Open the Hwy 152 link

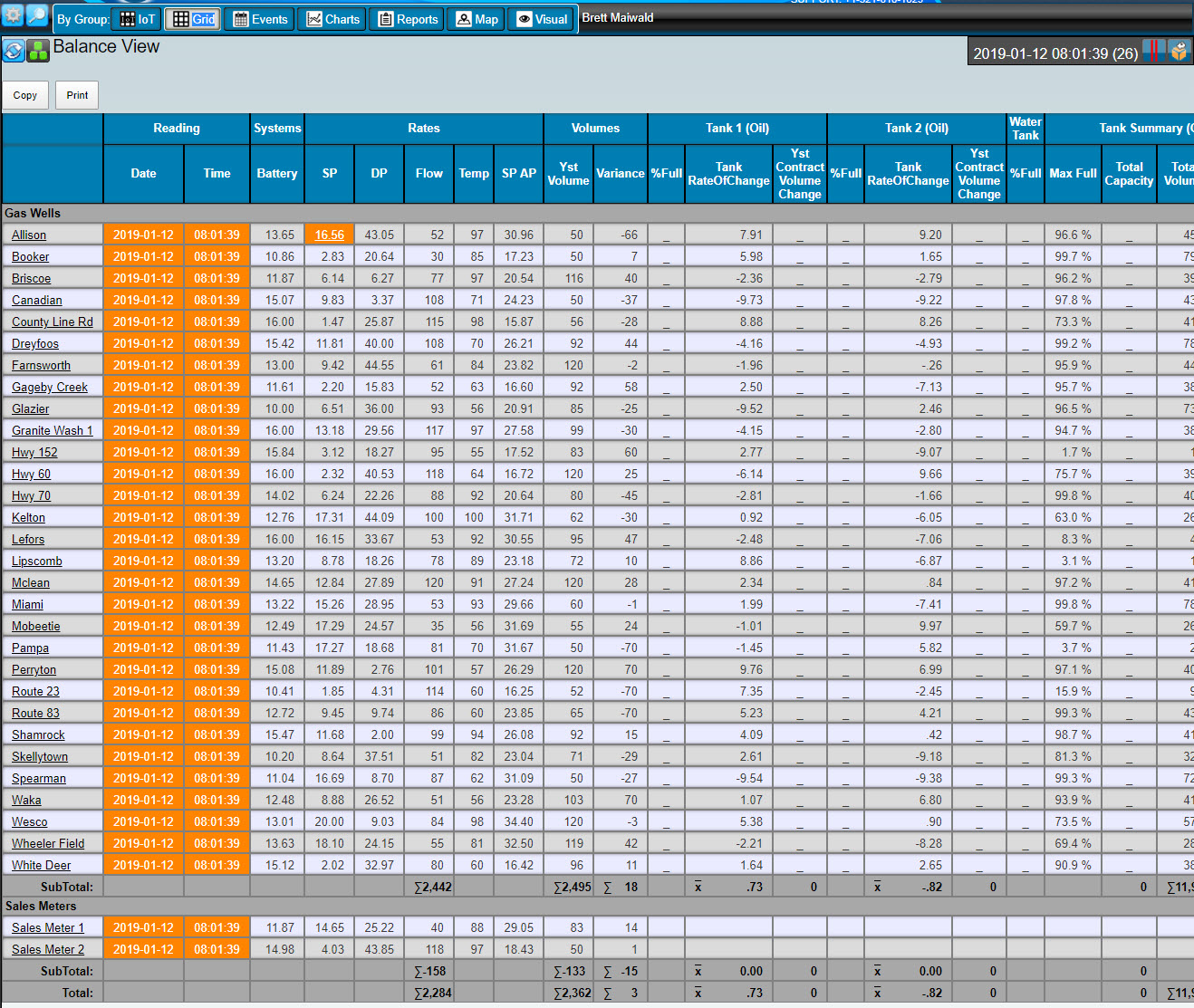(x=34, y=452)
